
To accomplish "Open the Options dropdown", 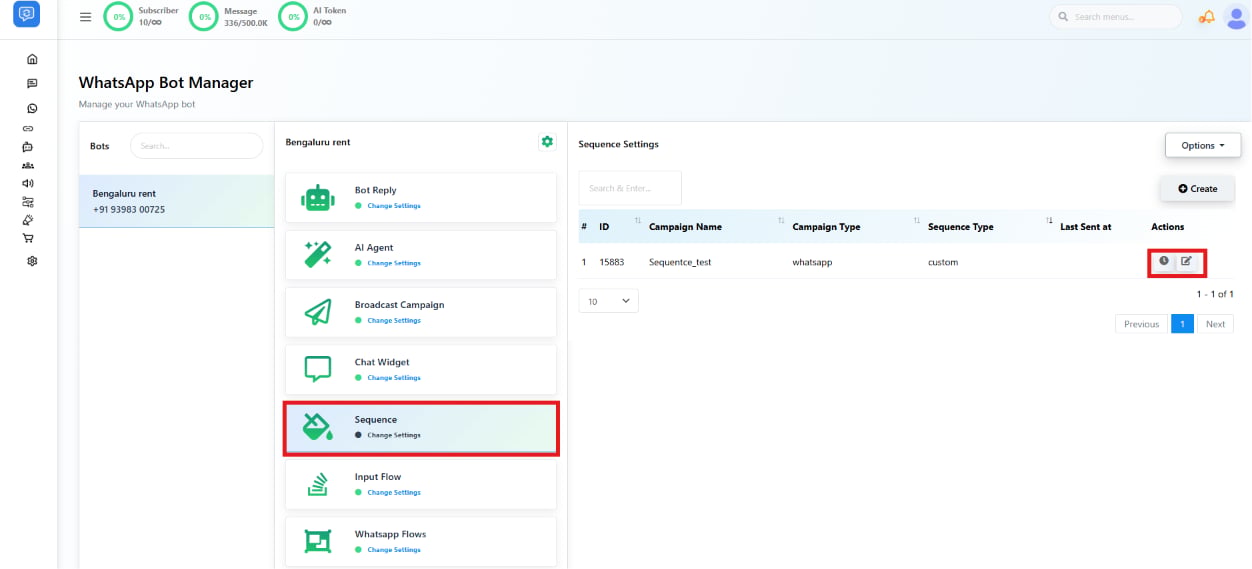I will [1203, 145].
